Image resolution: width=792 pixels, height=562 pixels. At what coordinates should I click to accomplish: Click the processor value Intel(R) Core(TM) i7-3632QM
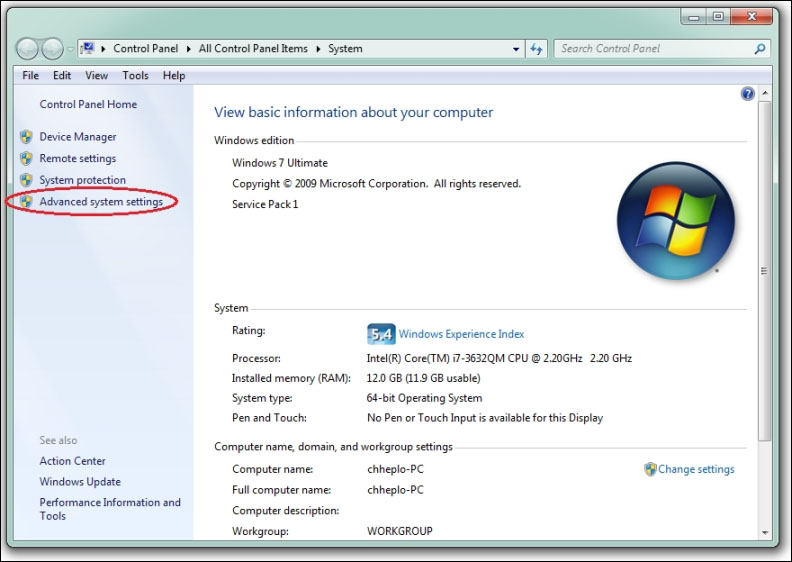click(499, 359)
